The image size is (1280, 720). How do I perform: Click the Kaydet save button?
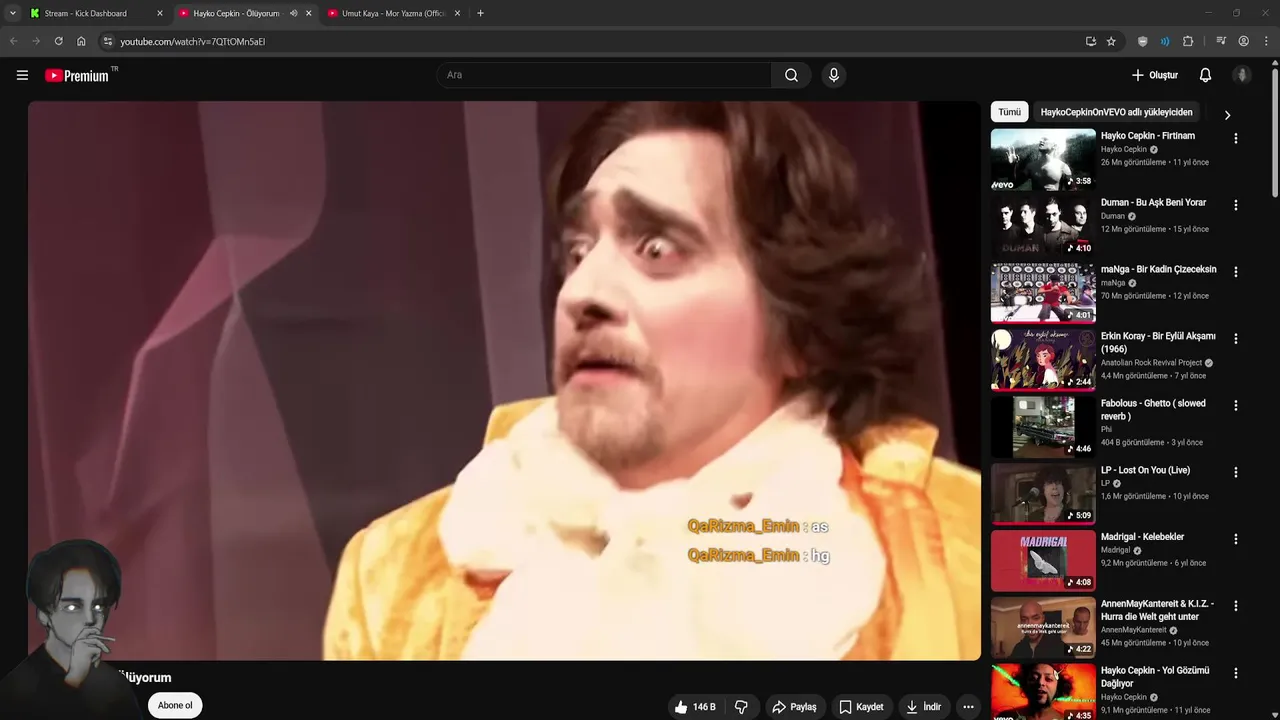click(861, 706)
